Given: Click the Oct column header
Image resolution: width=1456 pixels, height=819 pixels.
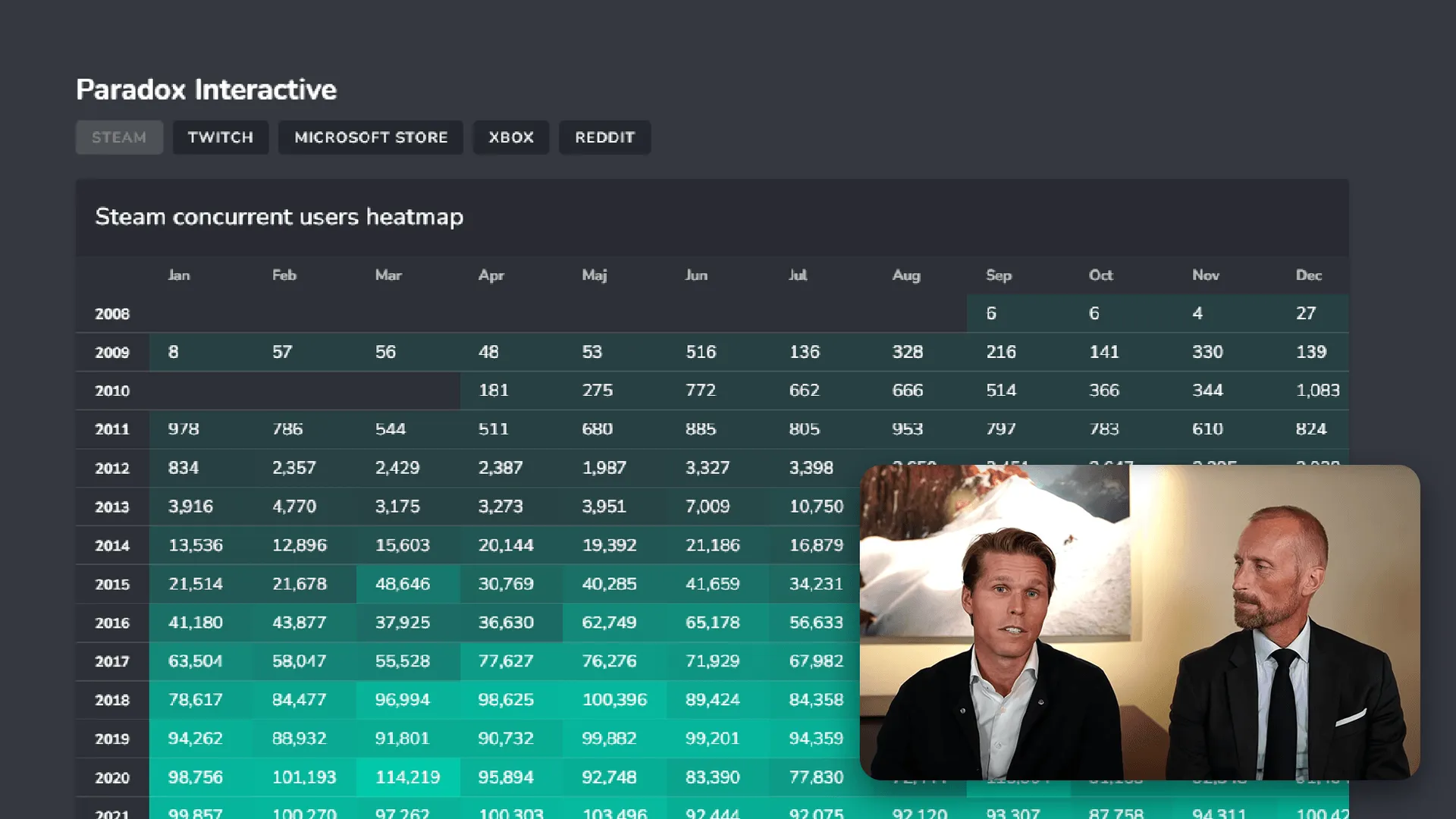Looking at the screenshot, I should pyautogui.click(x=1101, y=275).
